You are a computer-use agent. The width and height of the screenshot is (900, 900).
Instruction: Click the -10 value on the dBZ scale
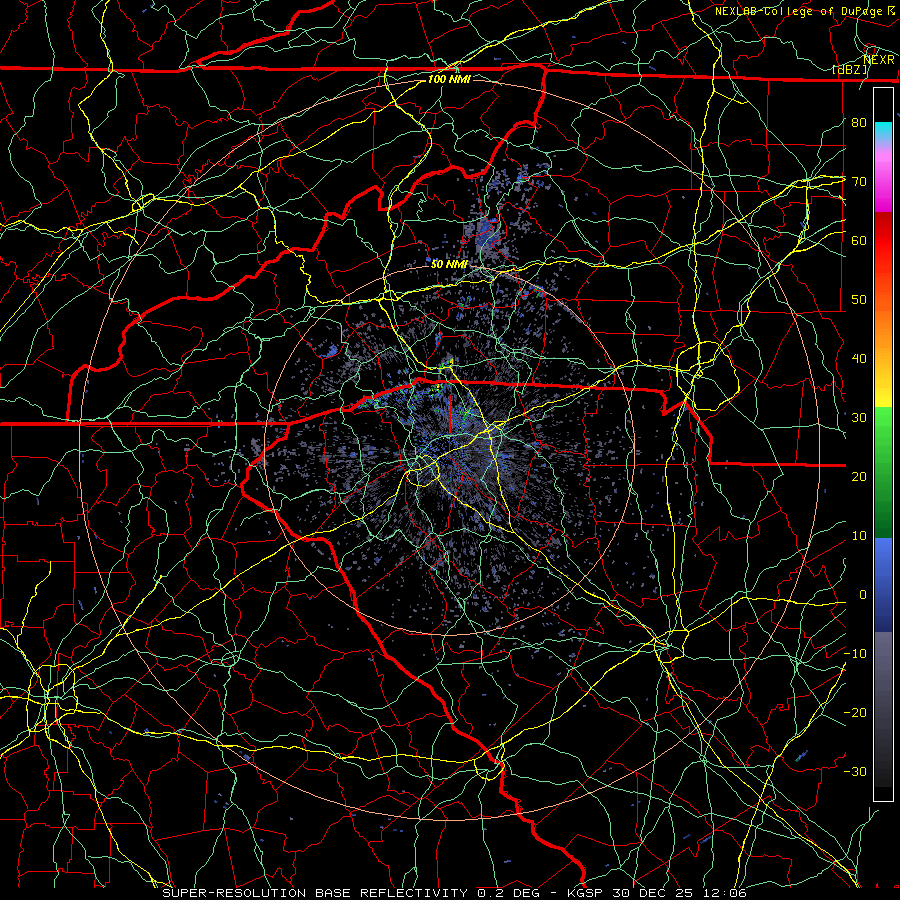pyautogui.click(x=855, y=654)
